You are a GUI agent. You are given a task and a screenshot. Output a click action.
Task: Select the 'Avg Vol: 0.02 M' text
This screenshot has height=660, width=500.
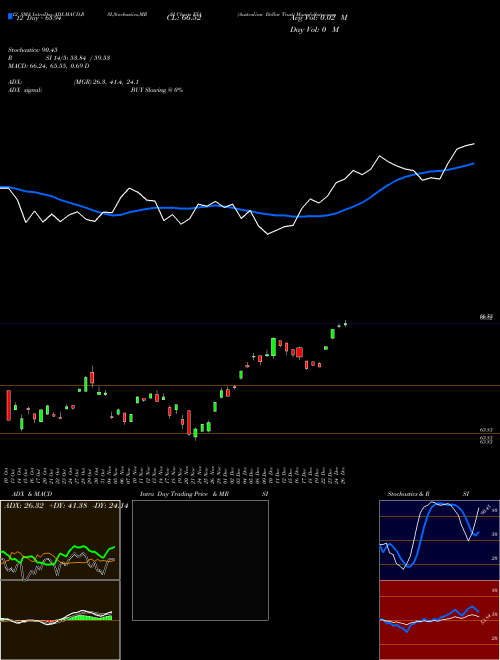pos(319,18)
